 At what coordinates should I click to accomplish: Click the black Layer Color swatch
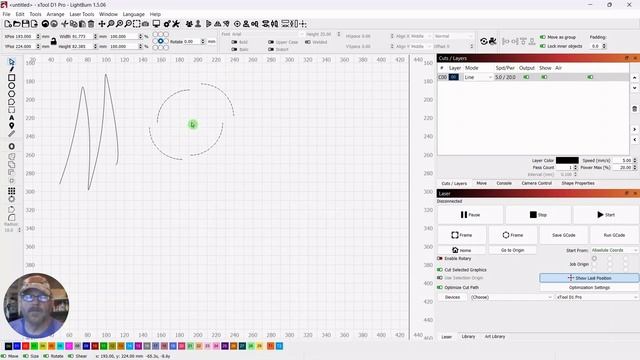pos(567,160)
